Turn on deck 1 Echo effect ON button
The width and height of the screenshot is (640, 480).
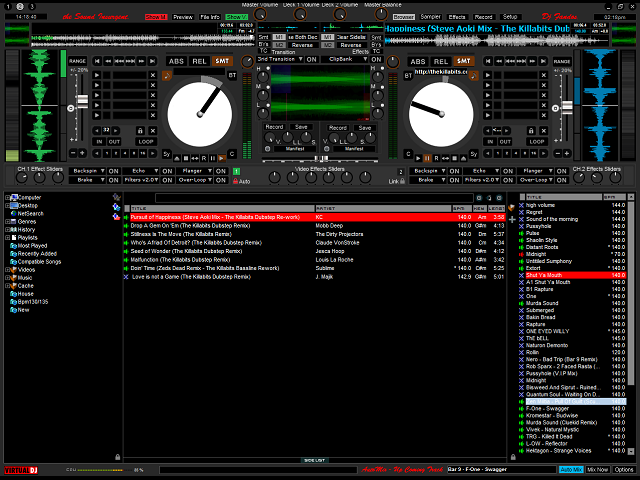click(167, 171)
